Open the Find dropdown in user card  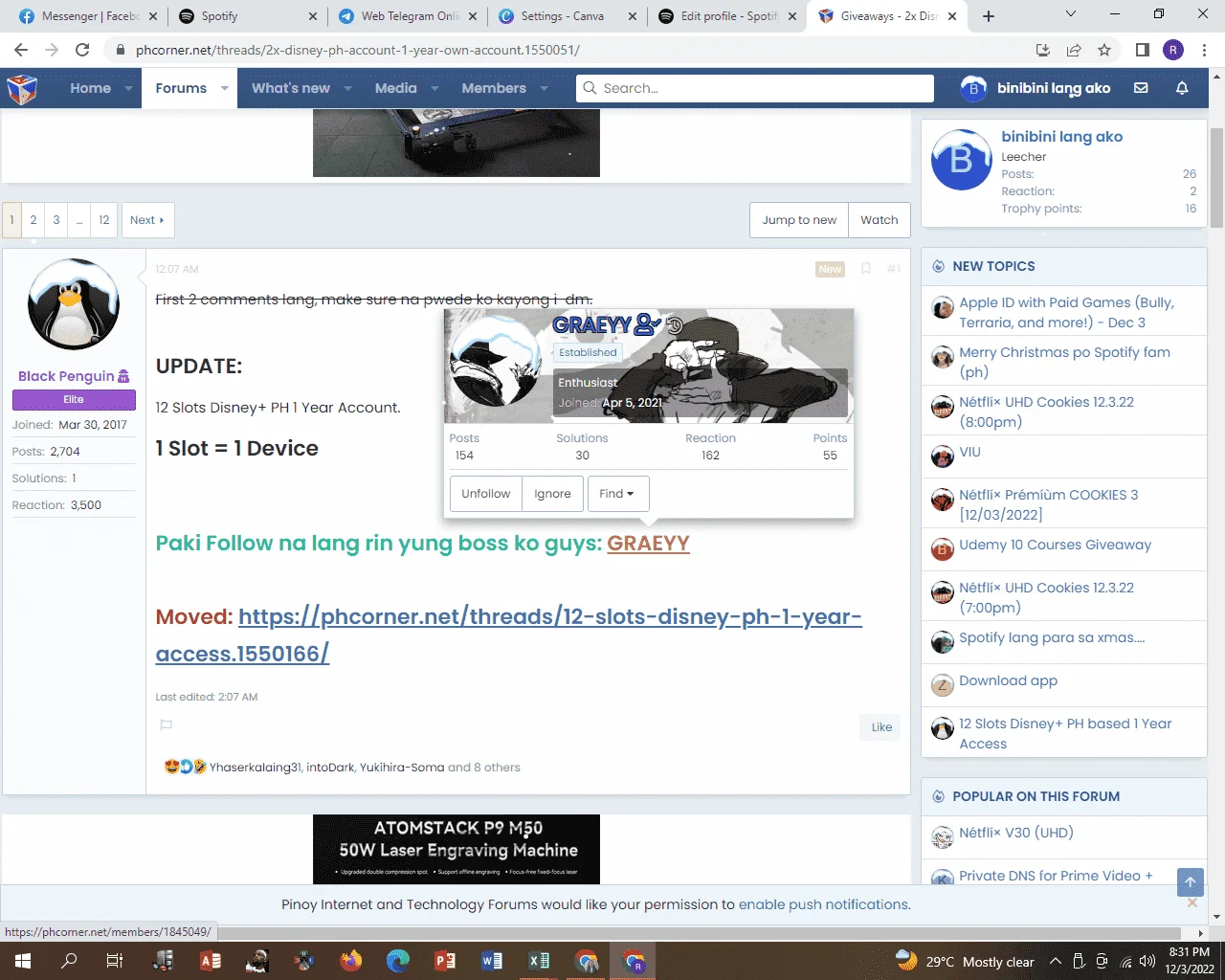[x=617, y=494]
